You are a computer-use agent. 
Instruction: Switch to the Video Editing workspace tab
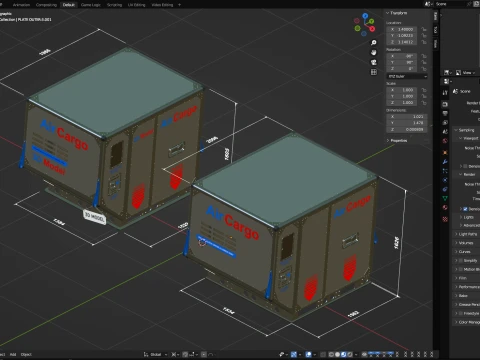click(x=162, y=5)
